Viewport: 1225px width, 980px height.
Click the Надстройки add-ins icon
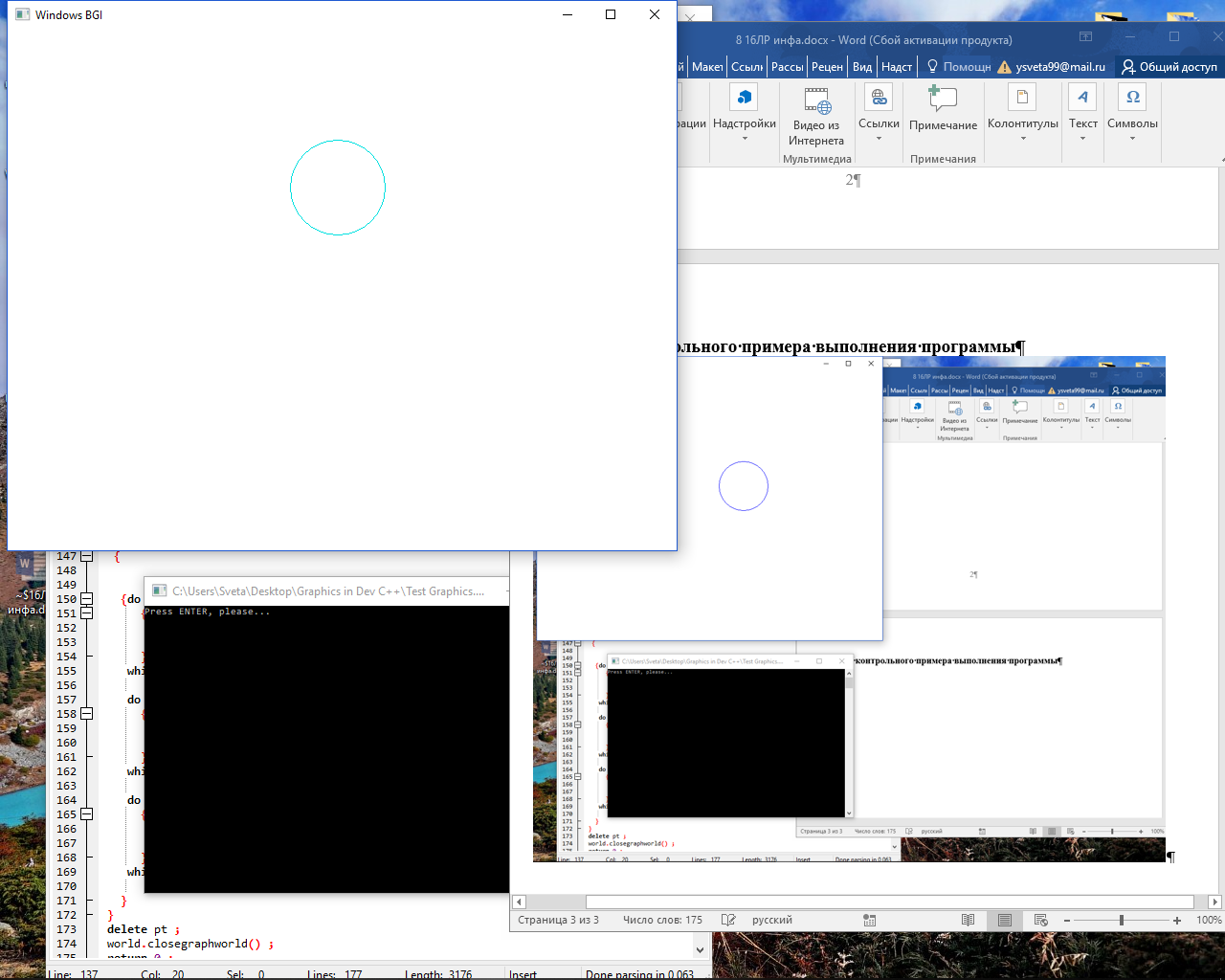(x=744, y=98)
